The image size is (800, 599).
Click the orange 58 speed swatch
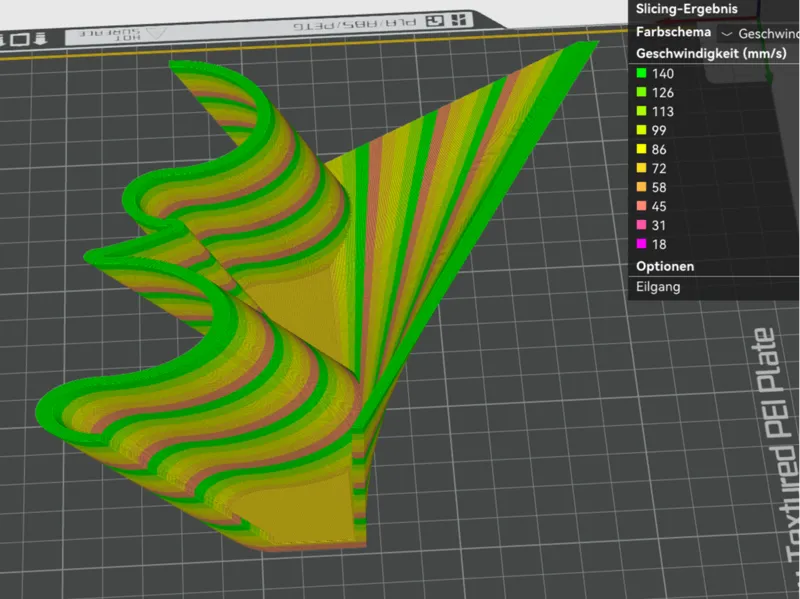coord(641,187)
